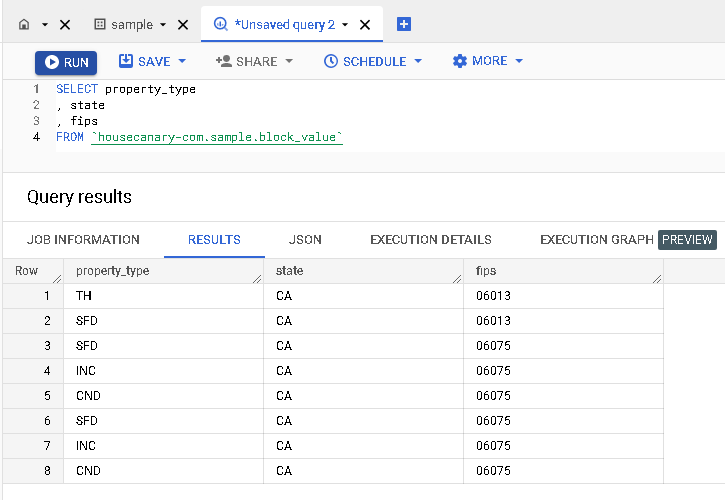Run the query with RUN button
This screenshot has width=725, height=500.
click(x=66, y=62)
